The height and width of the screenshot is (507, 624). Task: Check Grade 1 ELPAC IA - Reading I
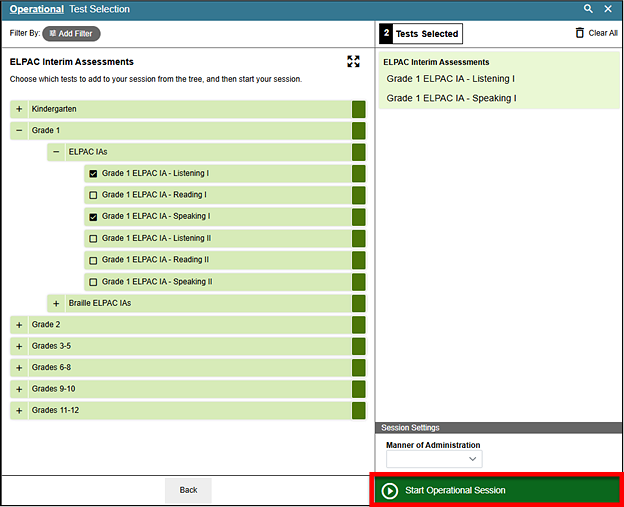click(93, 195)
